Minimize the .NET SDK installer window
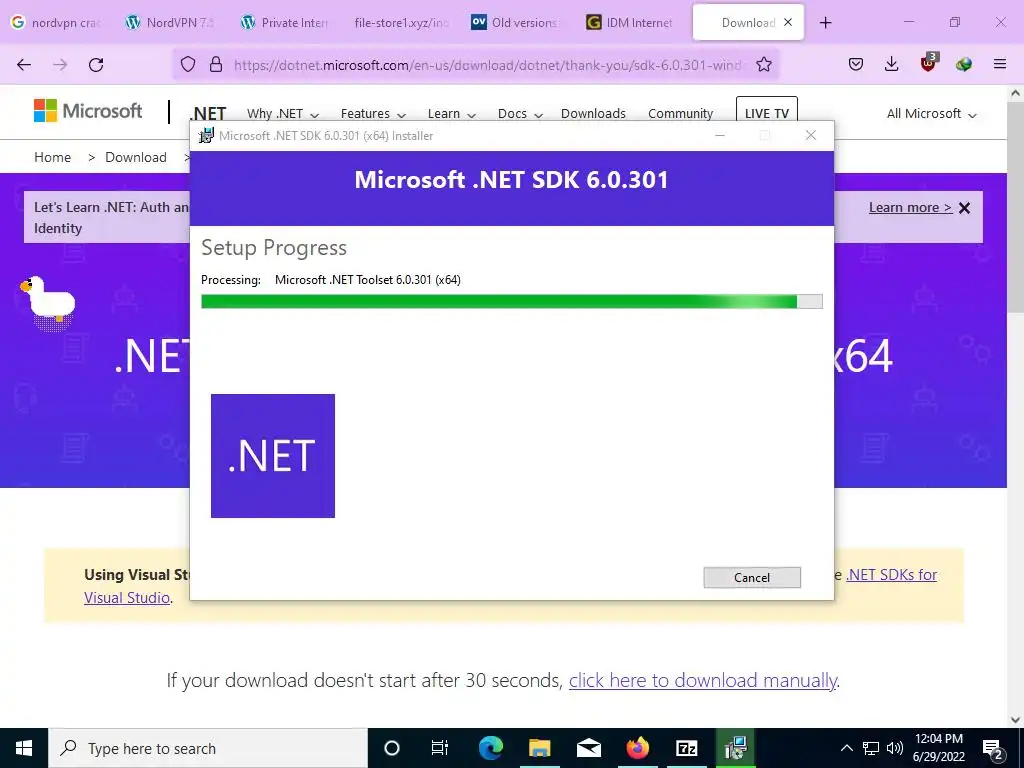 click(720, 136)
